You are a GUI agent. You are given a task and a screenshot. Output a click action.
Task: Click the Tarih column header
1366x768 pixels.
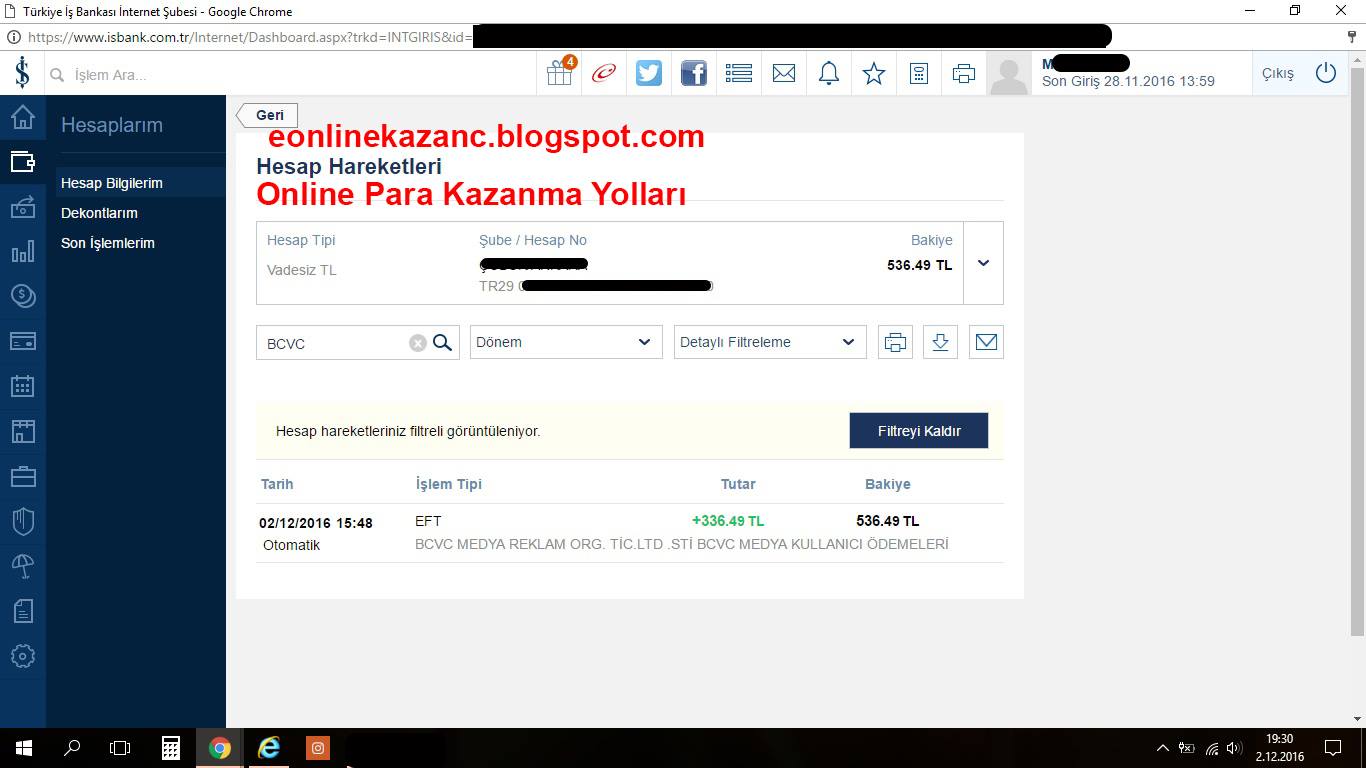tap(277, 484)
